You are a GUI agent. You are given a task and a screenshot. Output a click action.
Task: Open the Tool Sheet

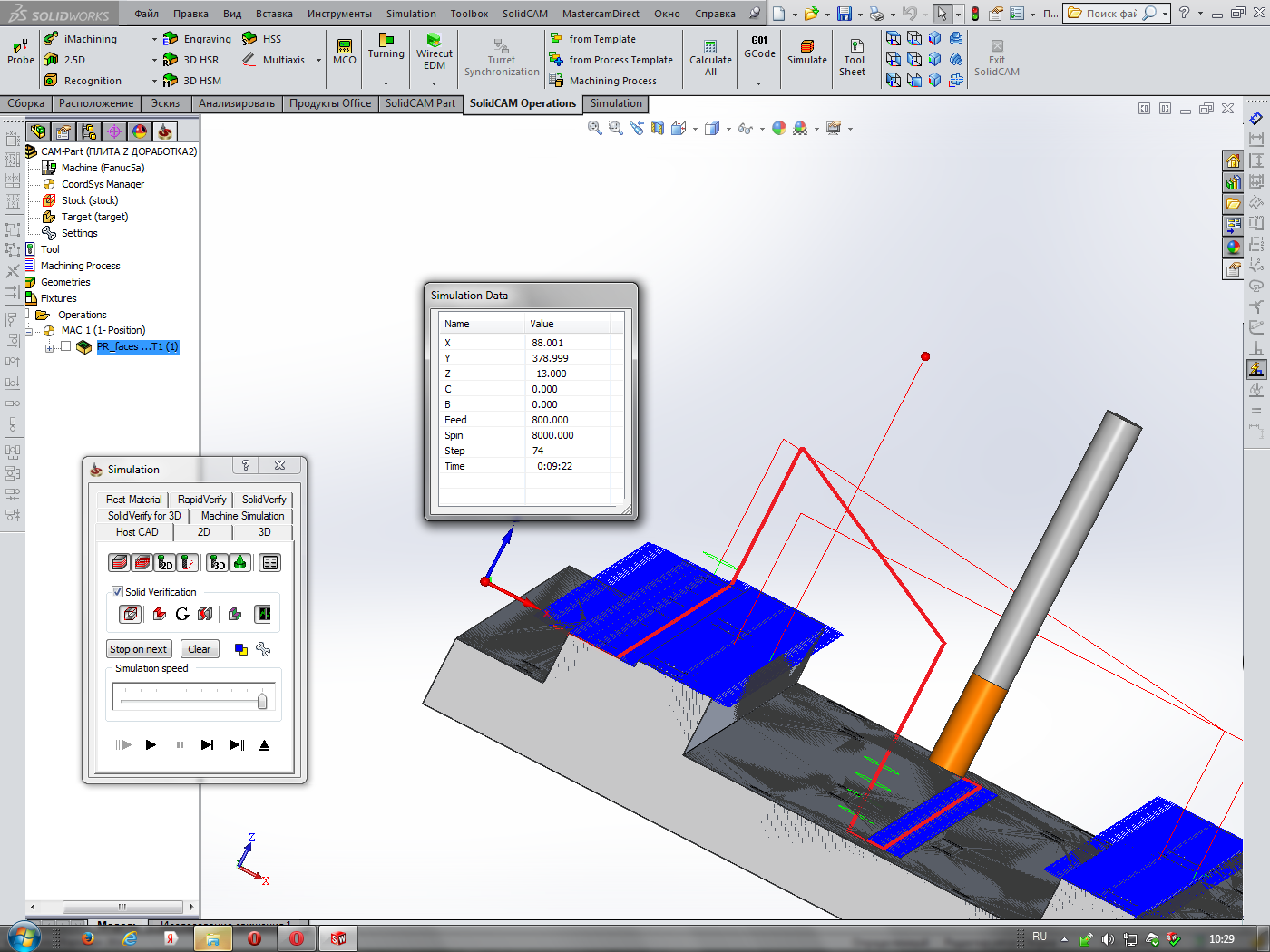853,57
